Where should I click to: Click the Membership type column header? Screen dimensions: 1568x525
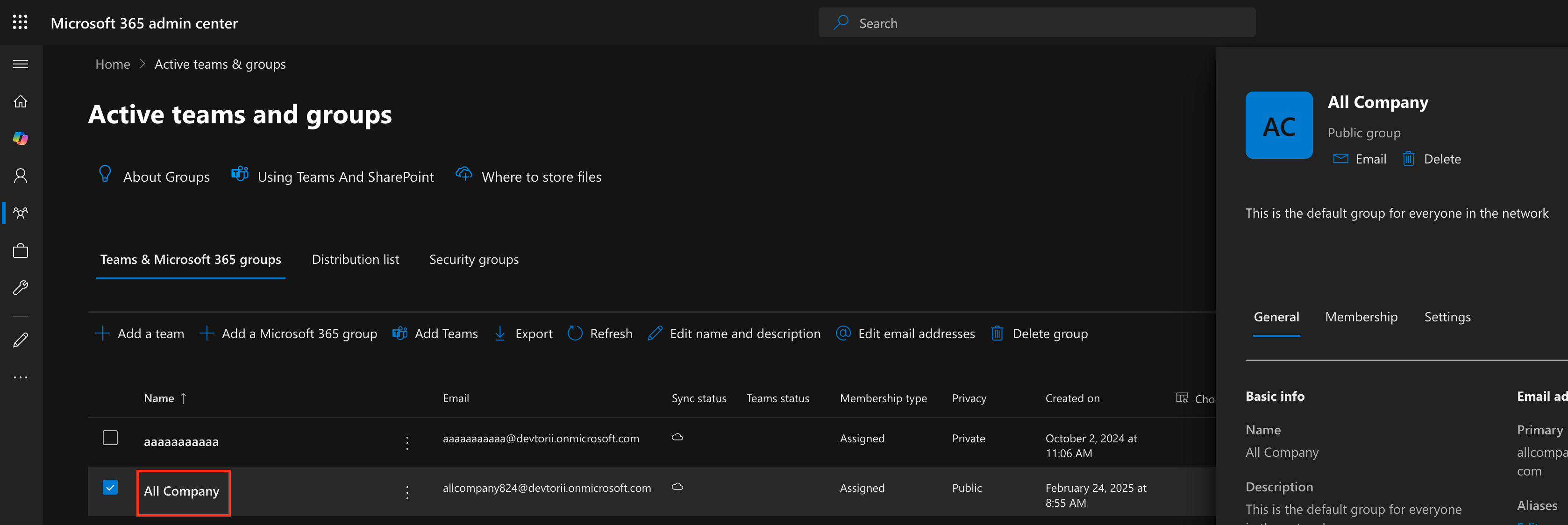[x=883, y=398]
